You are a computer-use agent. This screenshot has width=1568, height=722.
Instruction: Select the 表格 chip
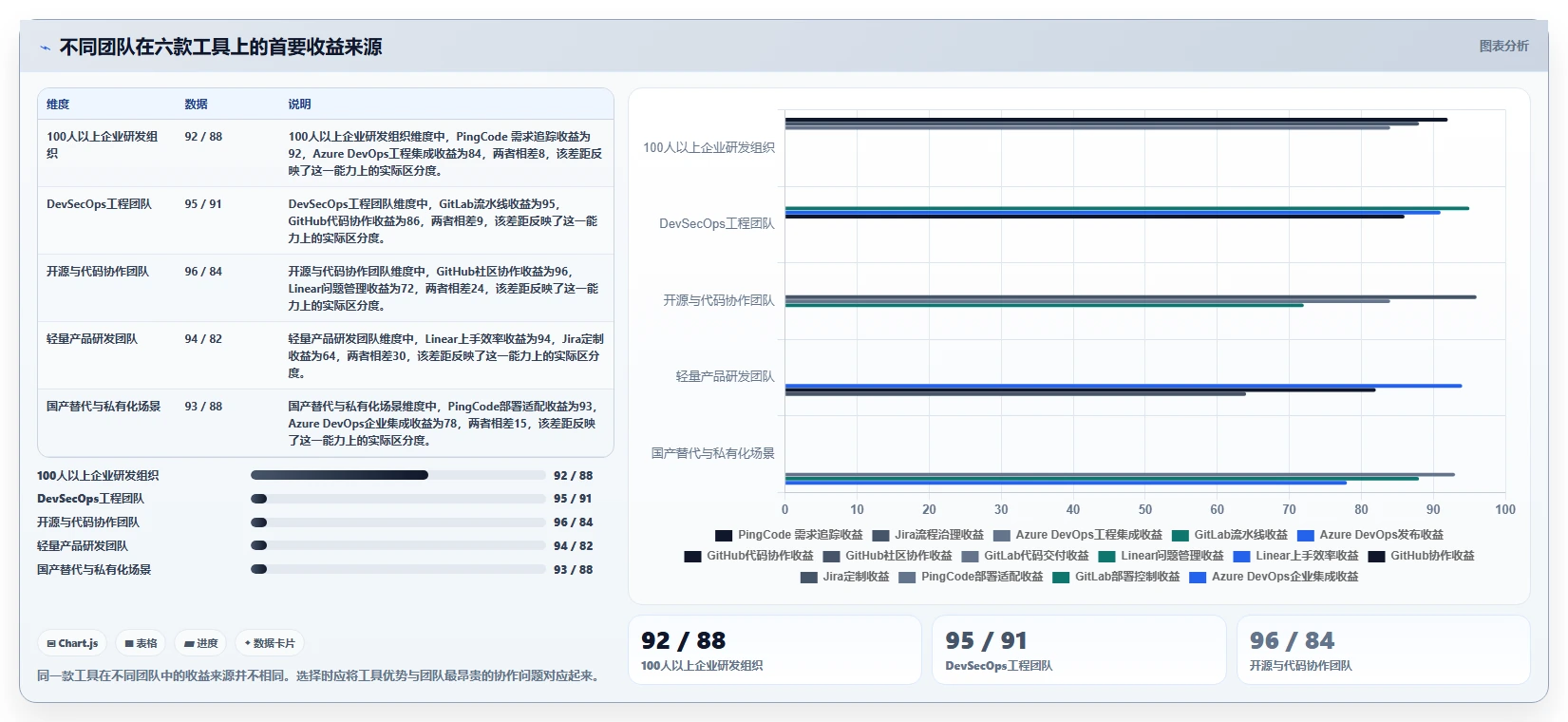point(141,643)
